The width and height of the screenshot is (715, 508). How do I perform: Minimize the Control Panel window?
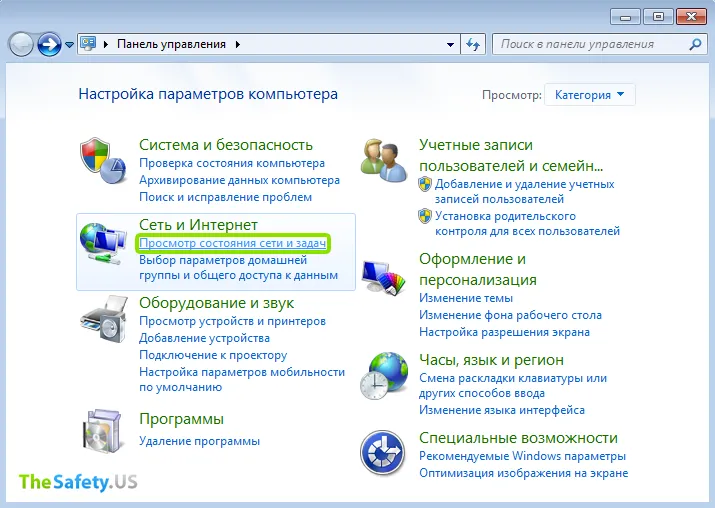click(625, 17)
